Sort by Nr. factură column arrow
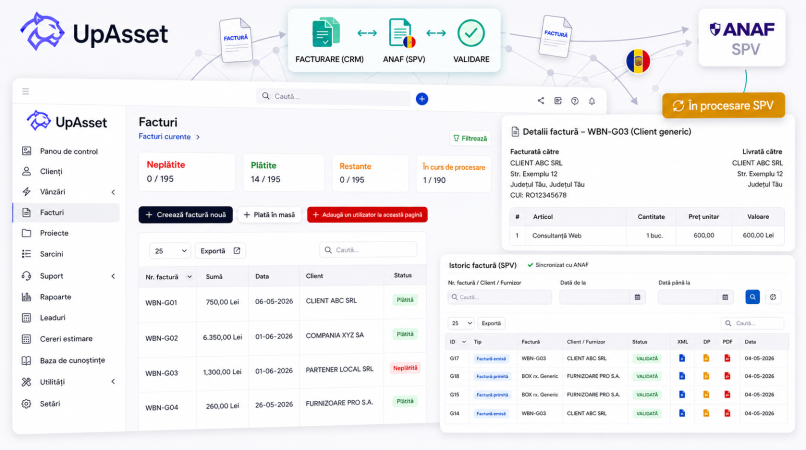The image size is (806, 450). [190, 277]
